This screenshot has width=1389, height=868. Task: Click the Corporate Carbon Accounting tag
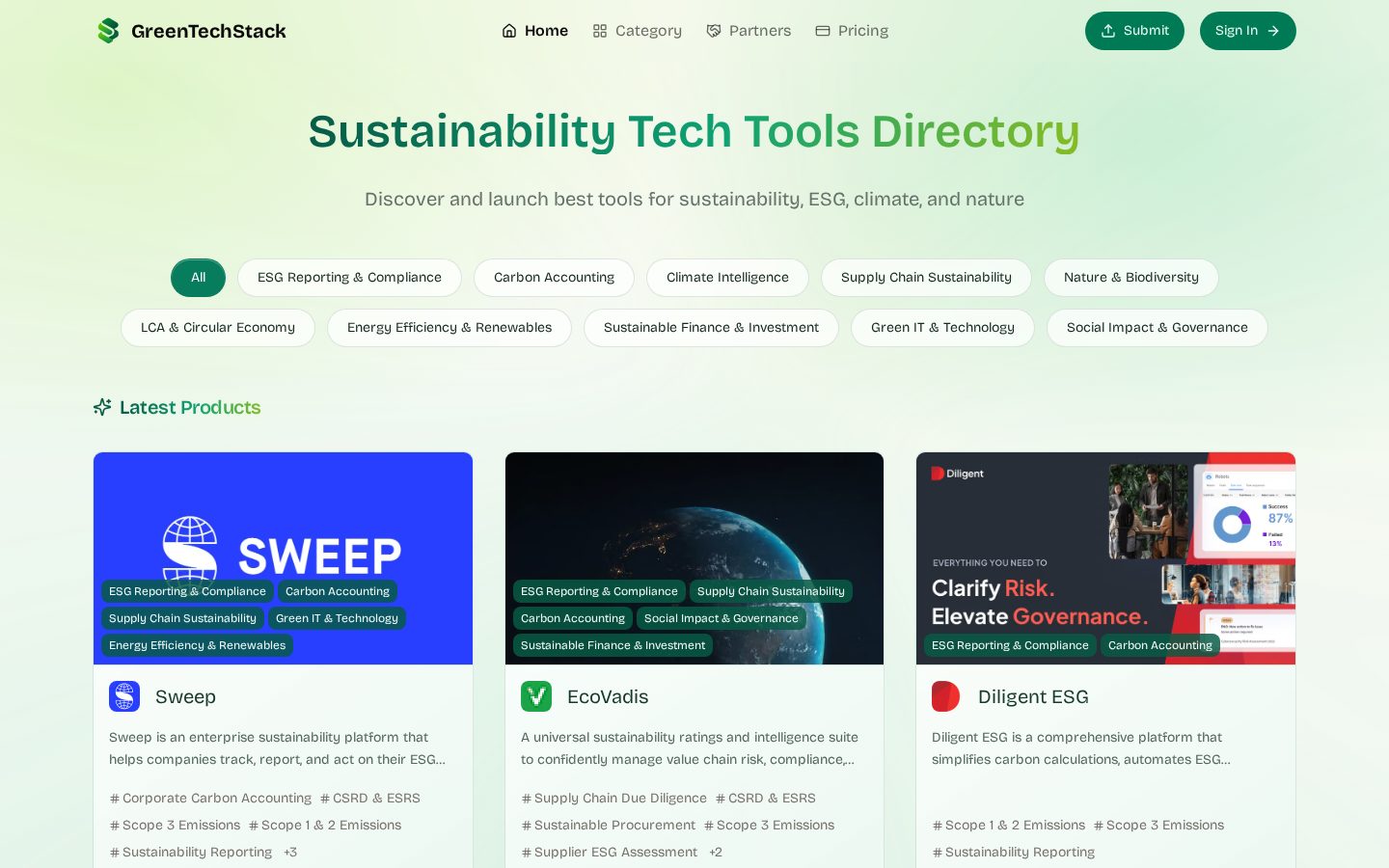pos(210,799)
